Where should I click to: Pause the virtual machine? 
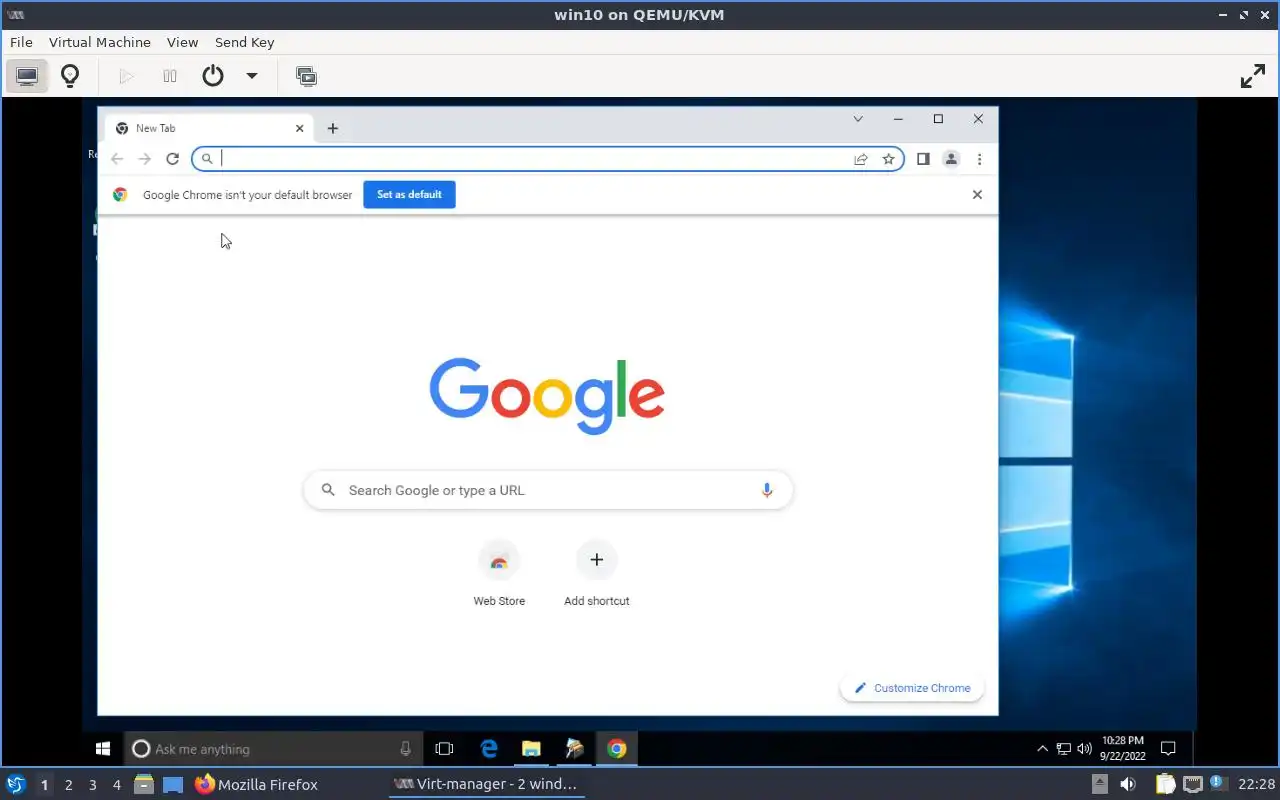[170, 76]
